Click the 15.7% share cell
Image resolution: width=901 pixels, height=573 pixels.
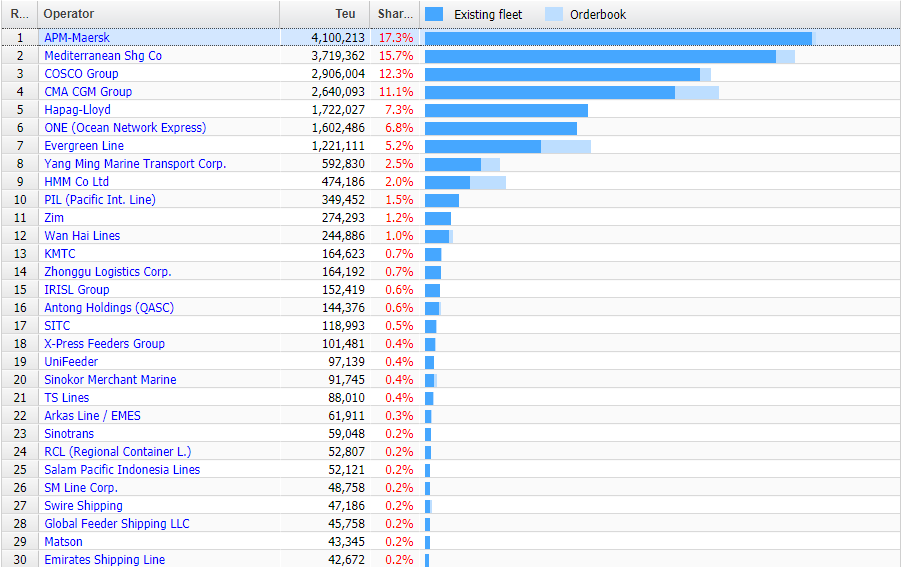pyautogui.click(x=396, y=56)
